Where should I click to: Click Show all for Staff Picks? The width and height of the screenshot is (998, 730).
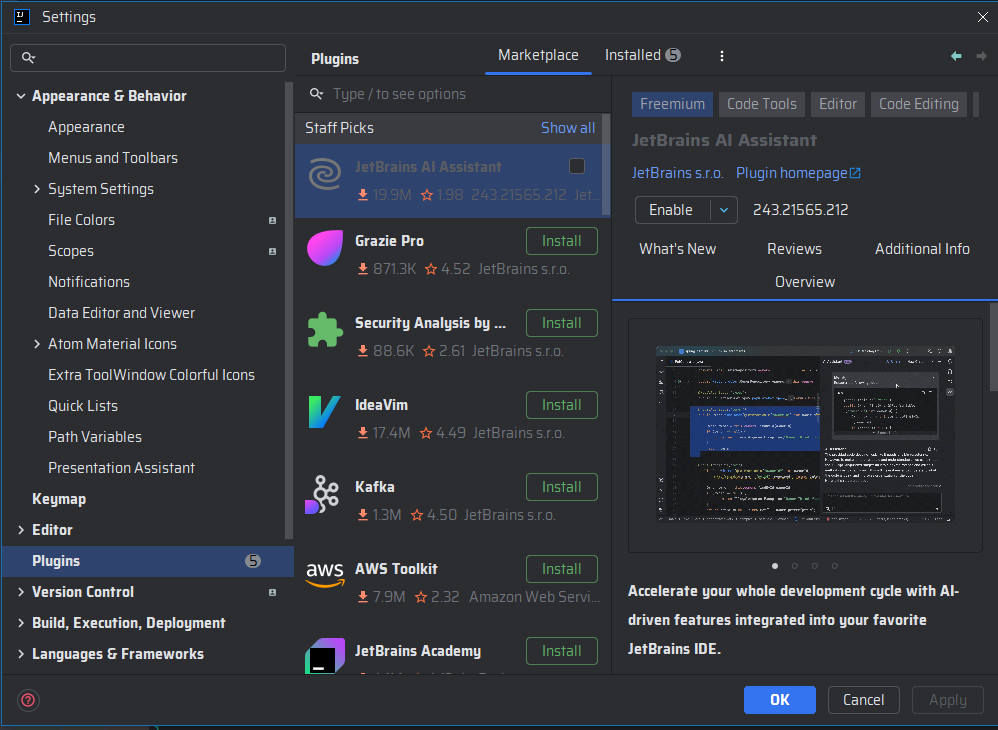tap(568, 128)
